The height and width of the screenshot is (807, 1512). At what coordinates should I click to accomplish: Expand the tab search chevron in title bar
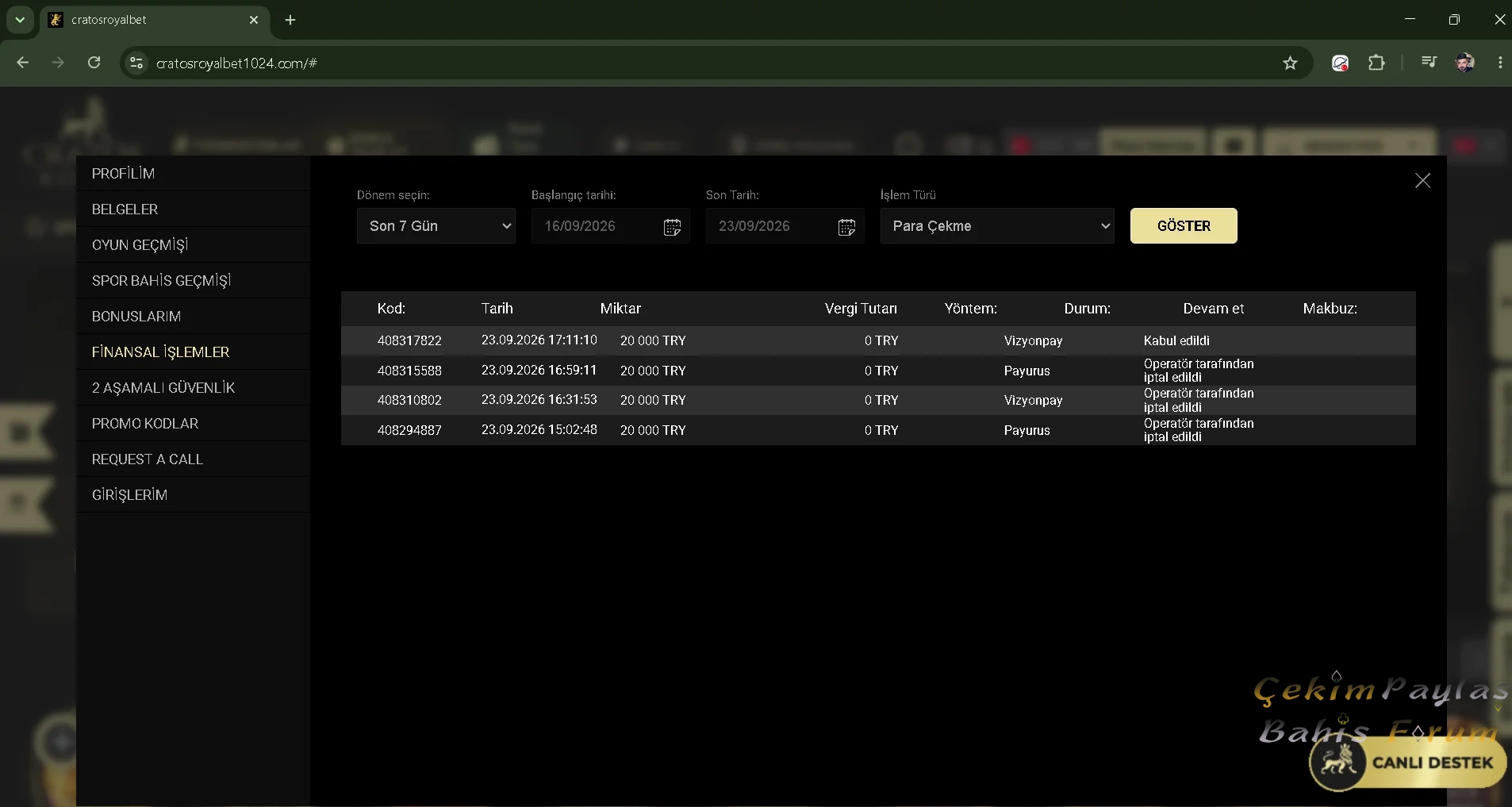tap(20, 20)
